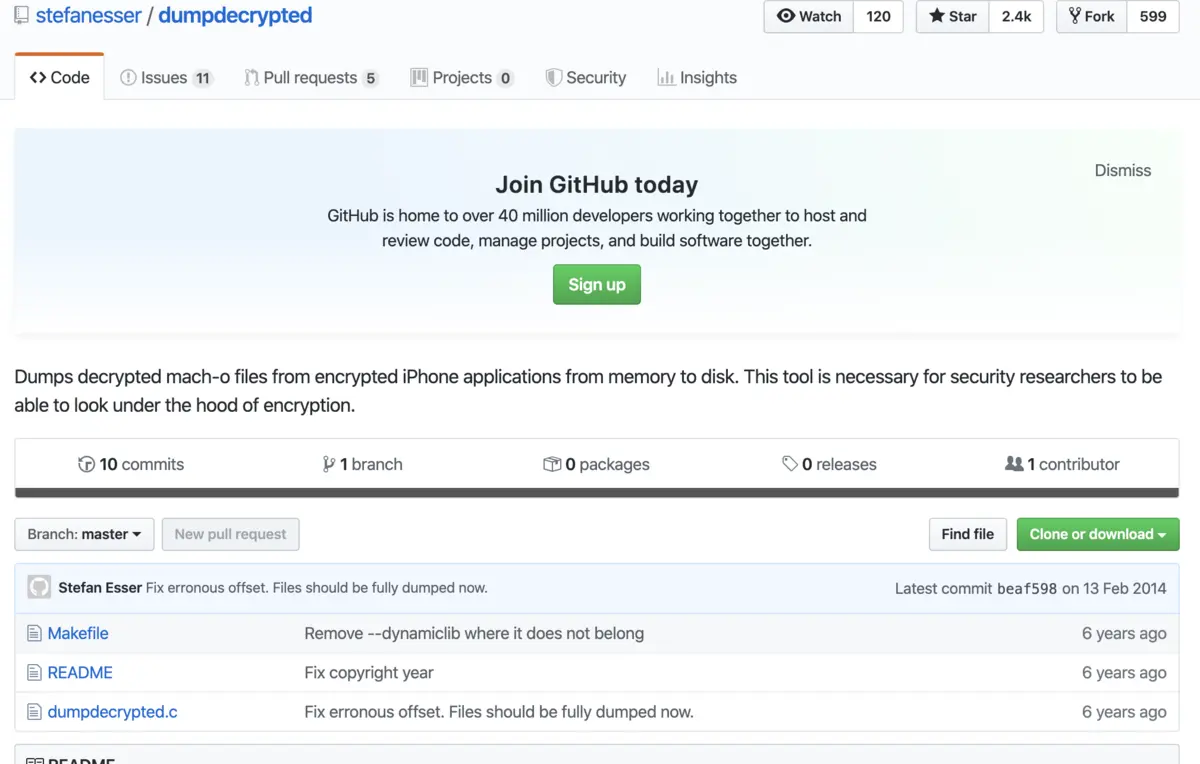The width and height of the screenshot is (1200, 764).
Task: Click the commits clock icon
Action: (x=86, y=464)
